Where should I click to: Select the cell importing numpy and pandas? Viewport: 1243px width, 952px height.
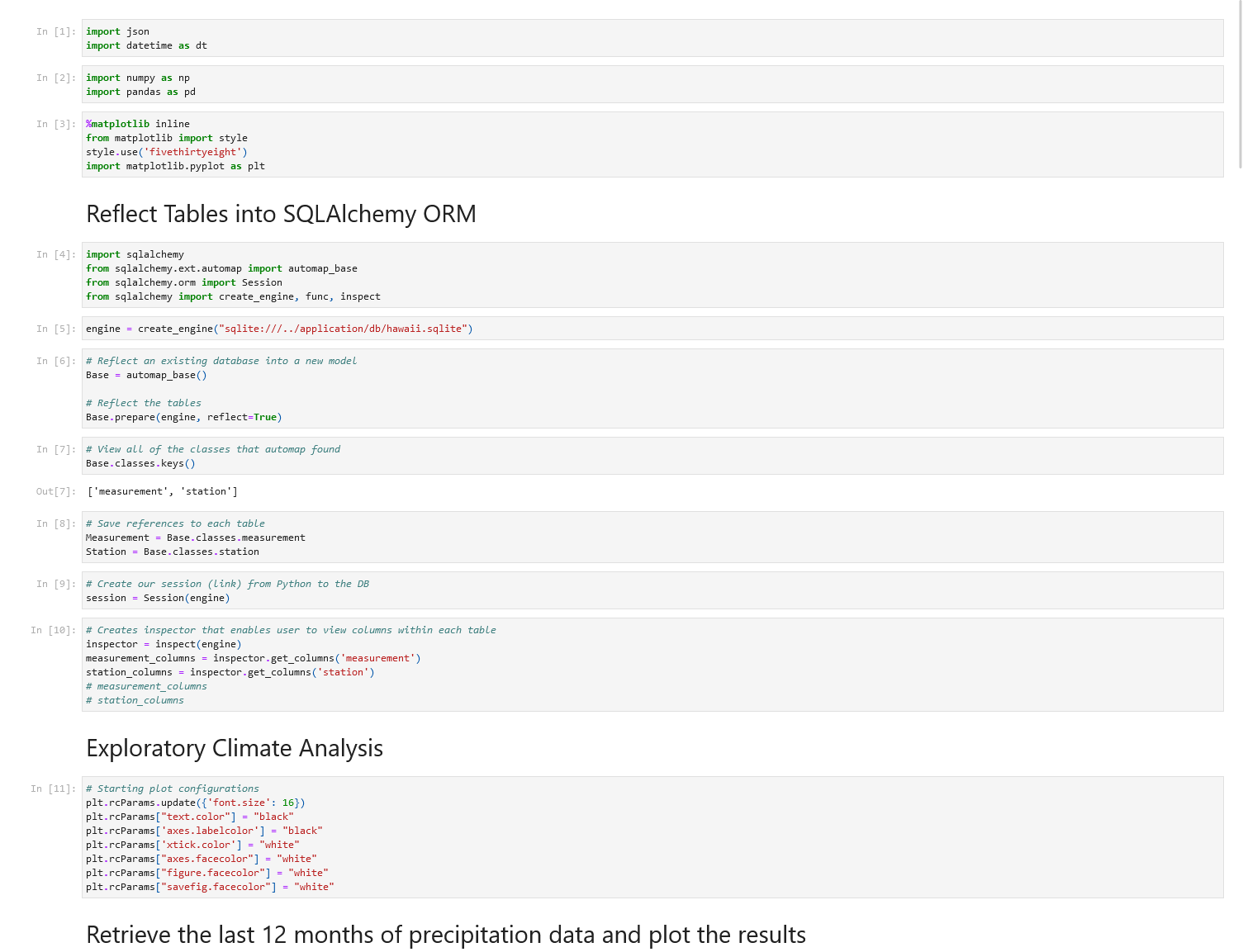click(x=652, y=84)
